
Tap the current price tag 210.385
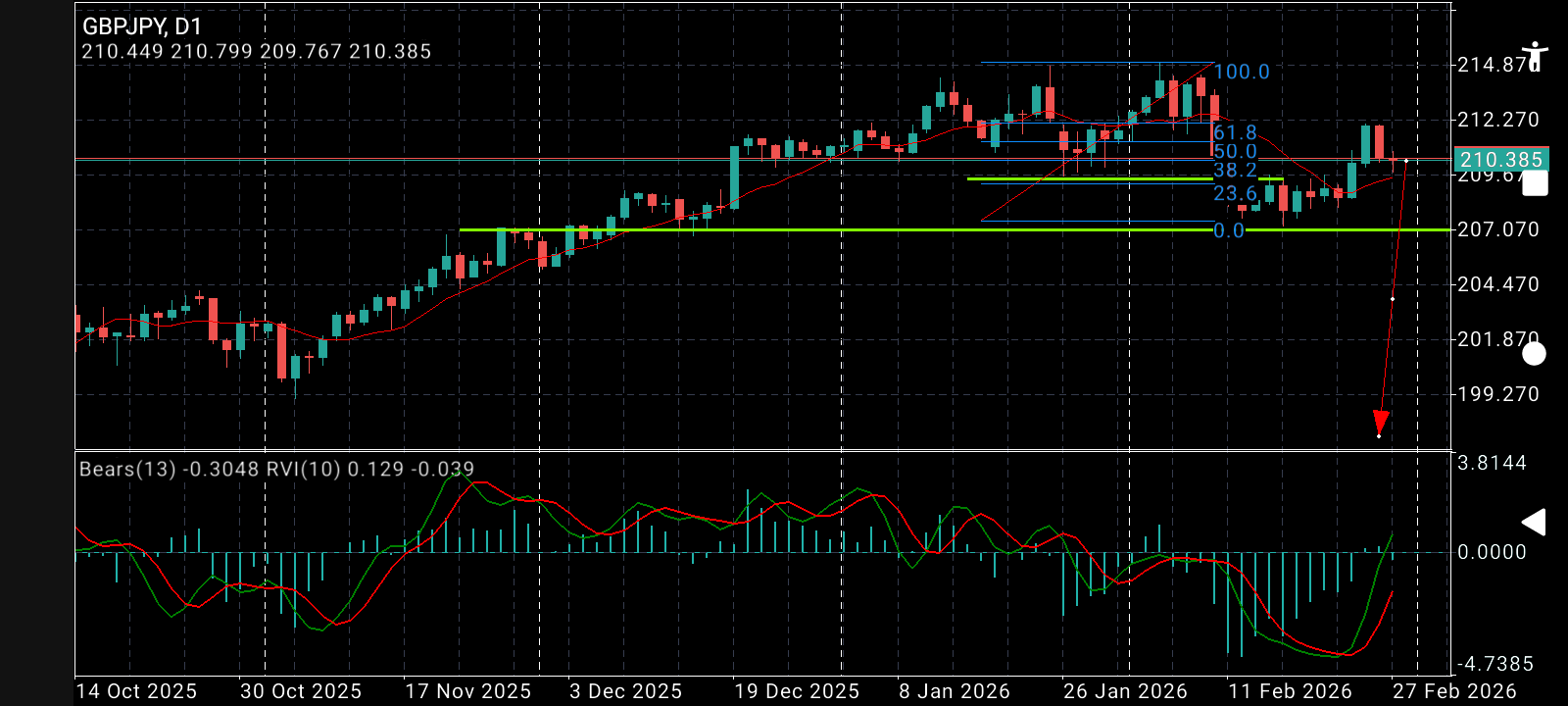click(x=1499, y=160)
